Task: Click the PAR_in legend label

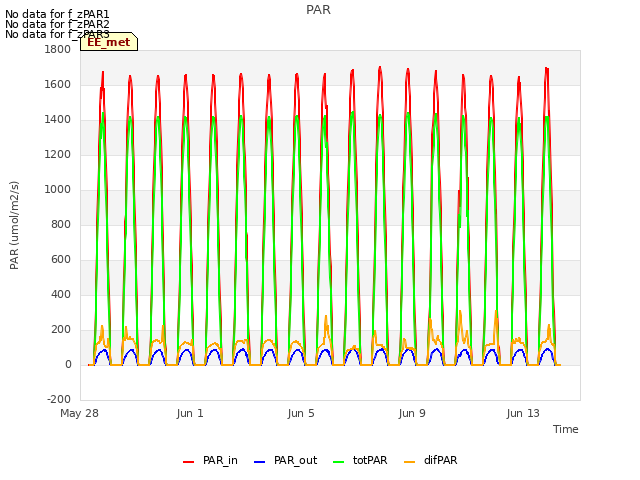Action: [220, 460]
